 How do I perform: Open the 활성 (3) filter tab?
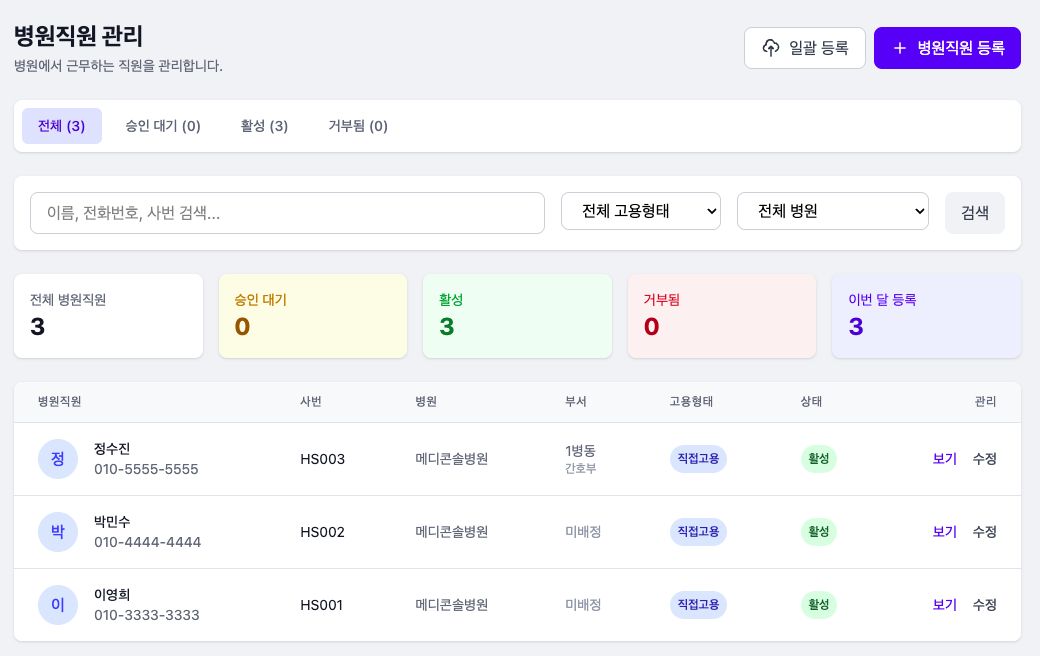263,126
